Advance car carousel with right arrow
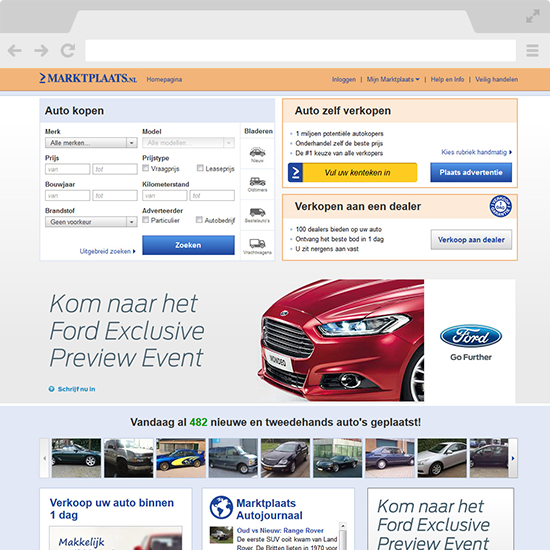Viewport: 550px width, 550px height. pyautogui.click(x=513, y=458)
